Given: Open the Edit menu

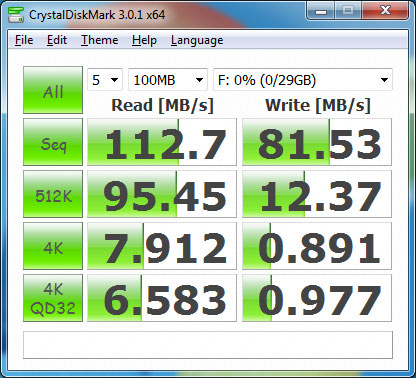Looking at the screenshot, I should click(57, 40).
